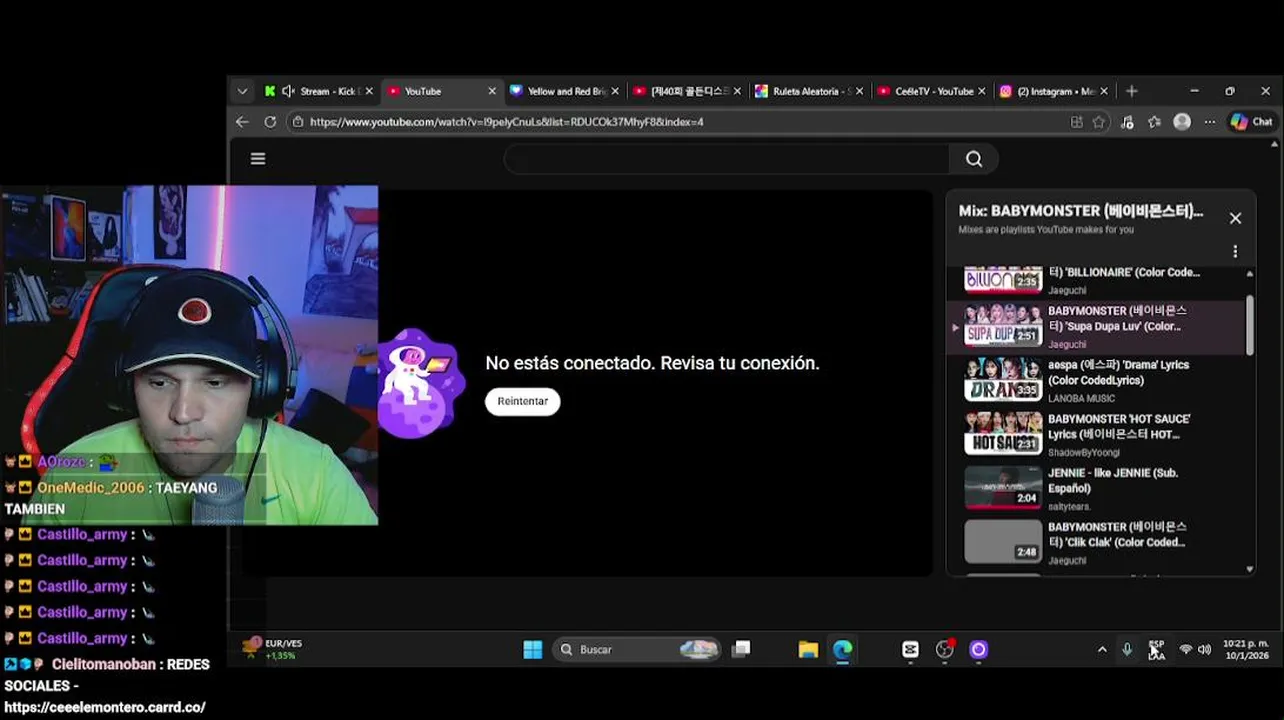Viewport: 1284px width, 720px height.
Task: Open 'Clik Clak' playlist video title
Action: click(x=1117, y=535)
